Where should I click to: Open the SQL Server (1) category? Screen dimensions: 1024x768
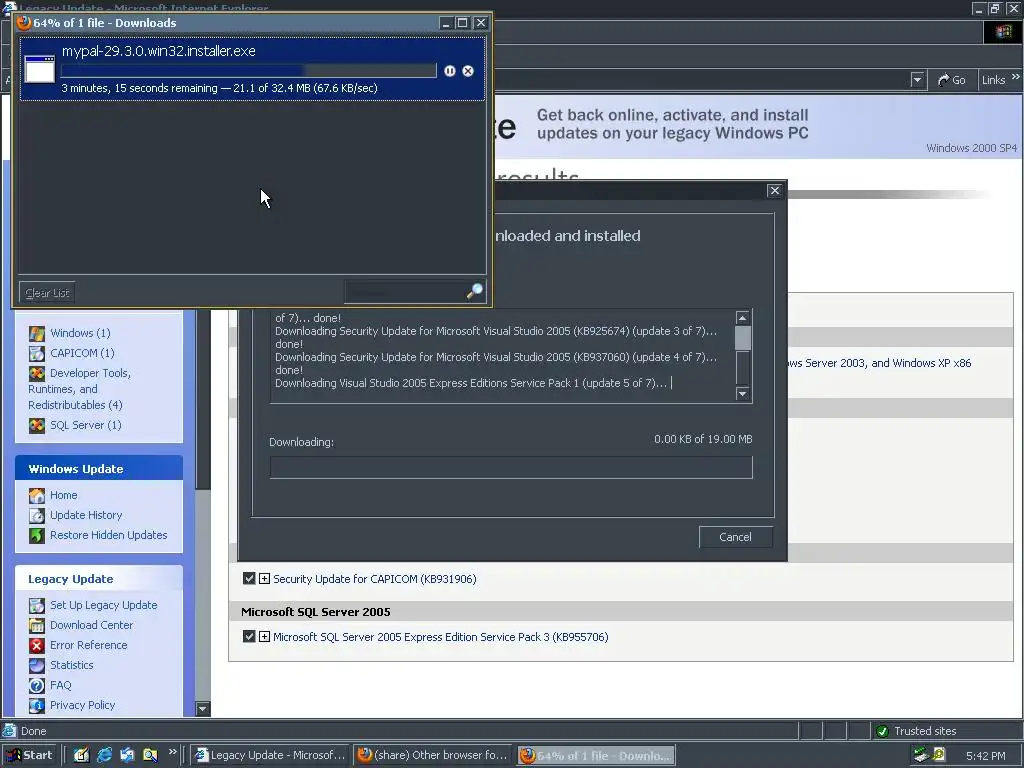tap(86, 425)
